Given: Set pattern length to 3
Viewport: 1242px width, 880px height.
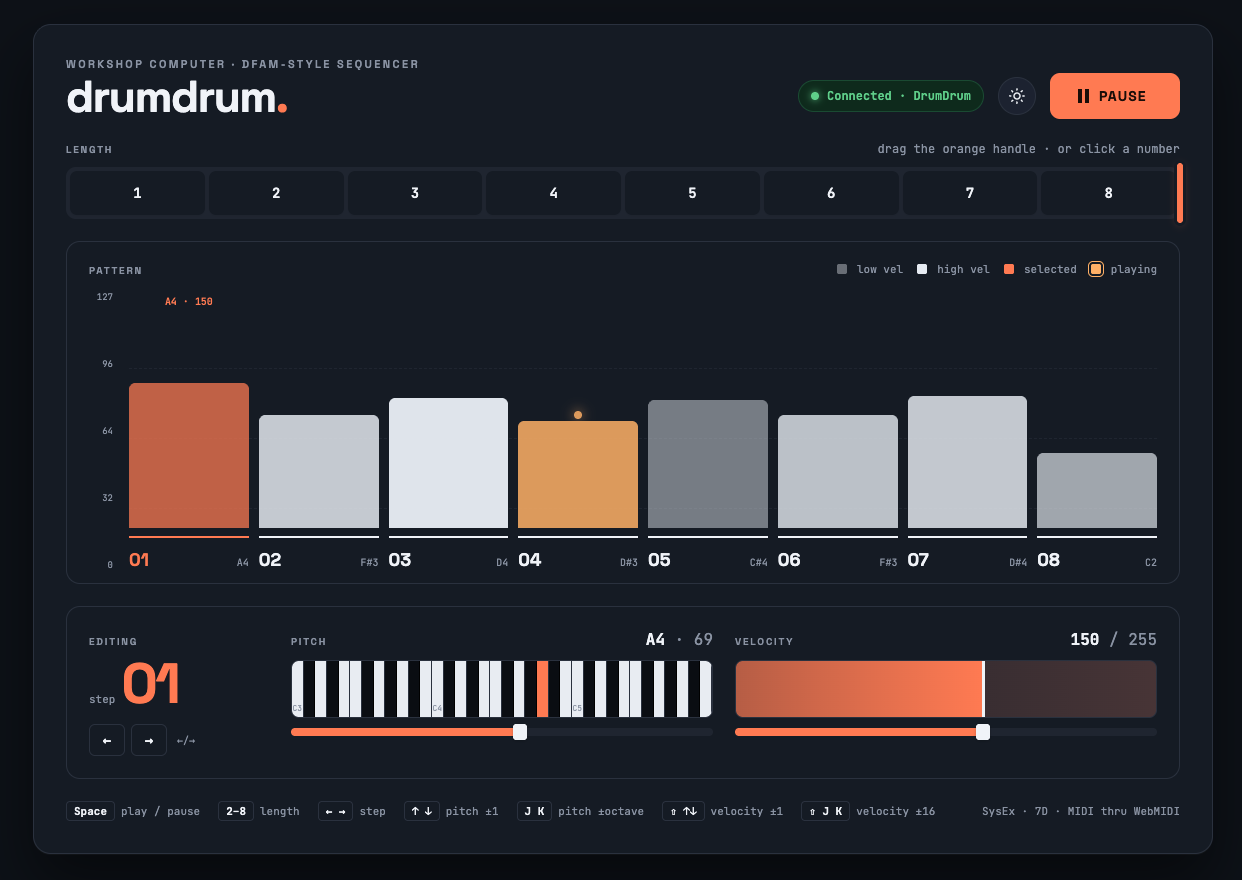Looking at the screenshot, I should pyautogui.click(x=415, y=193).
